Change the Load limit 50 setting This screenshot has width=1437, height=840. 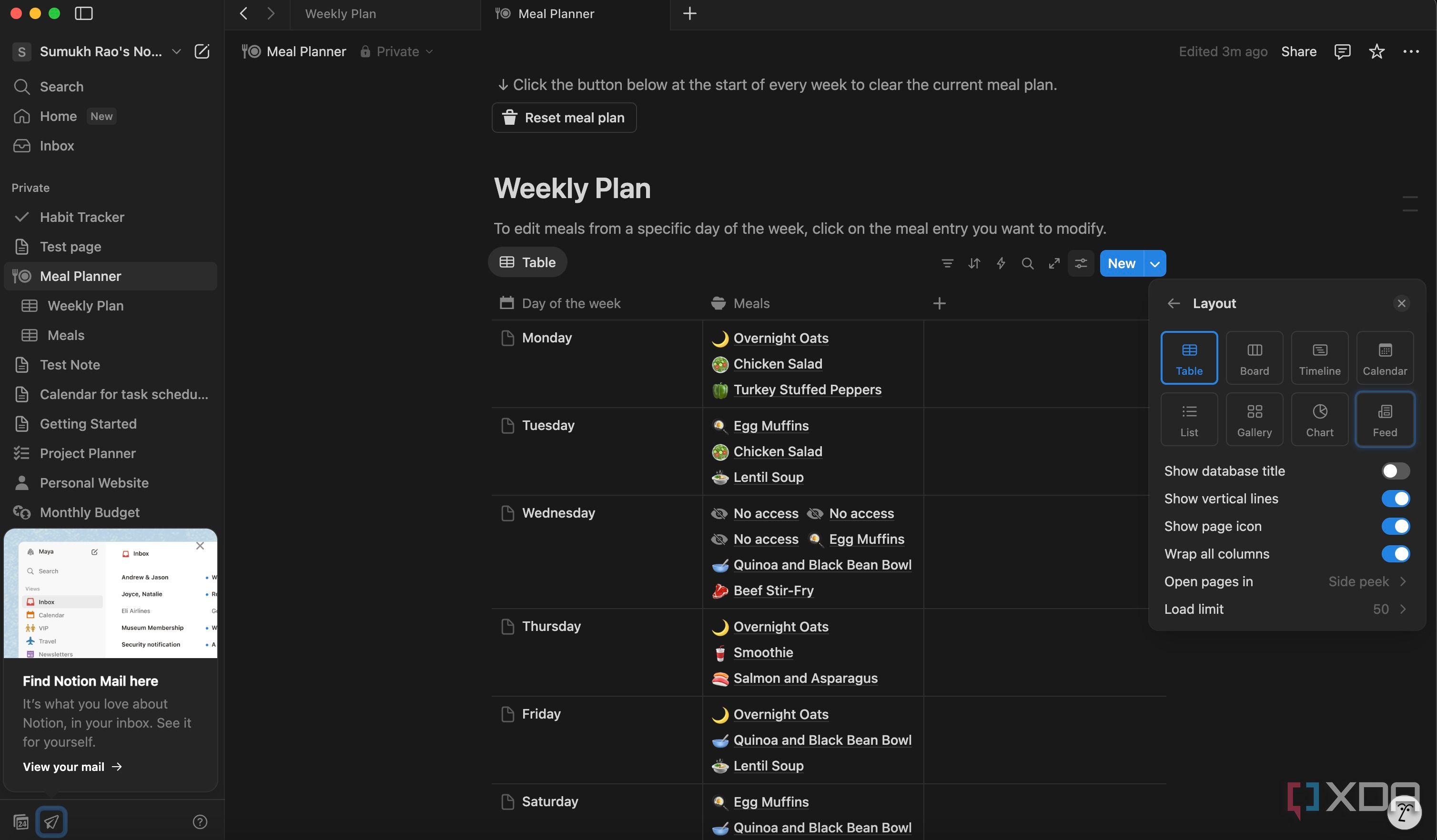pos(1286,609)
